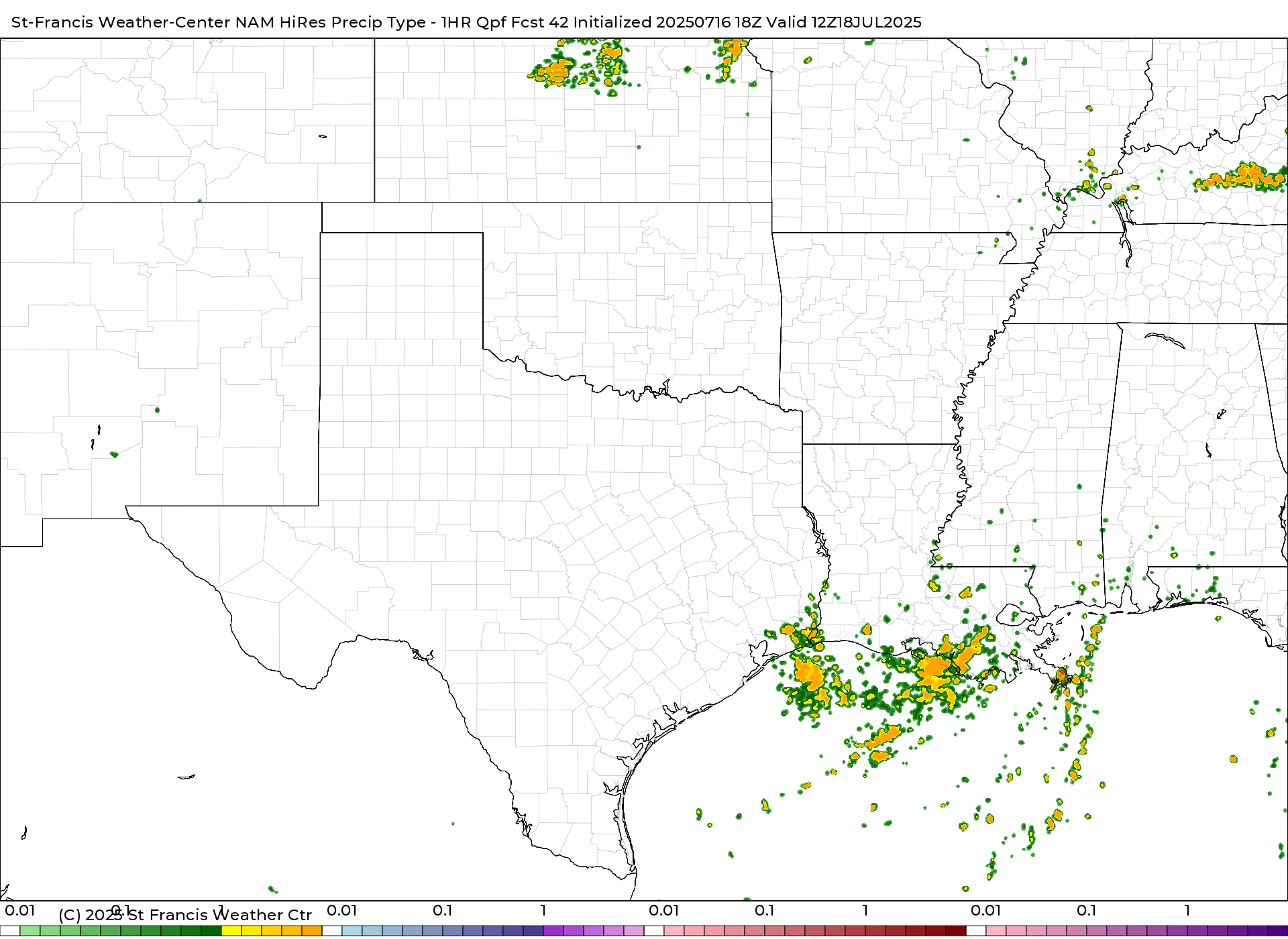Click the 0.1 label above the pink-to-indigo scale
The image size is (1288, 939).
(x=1087, y=910)
